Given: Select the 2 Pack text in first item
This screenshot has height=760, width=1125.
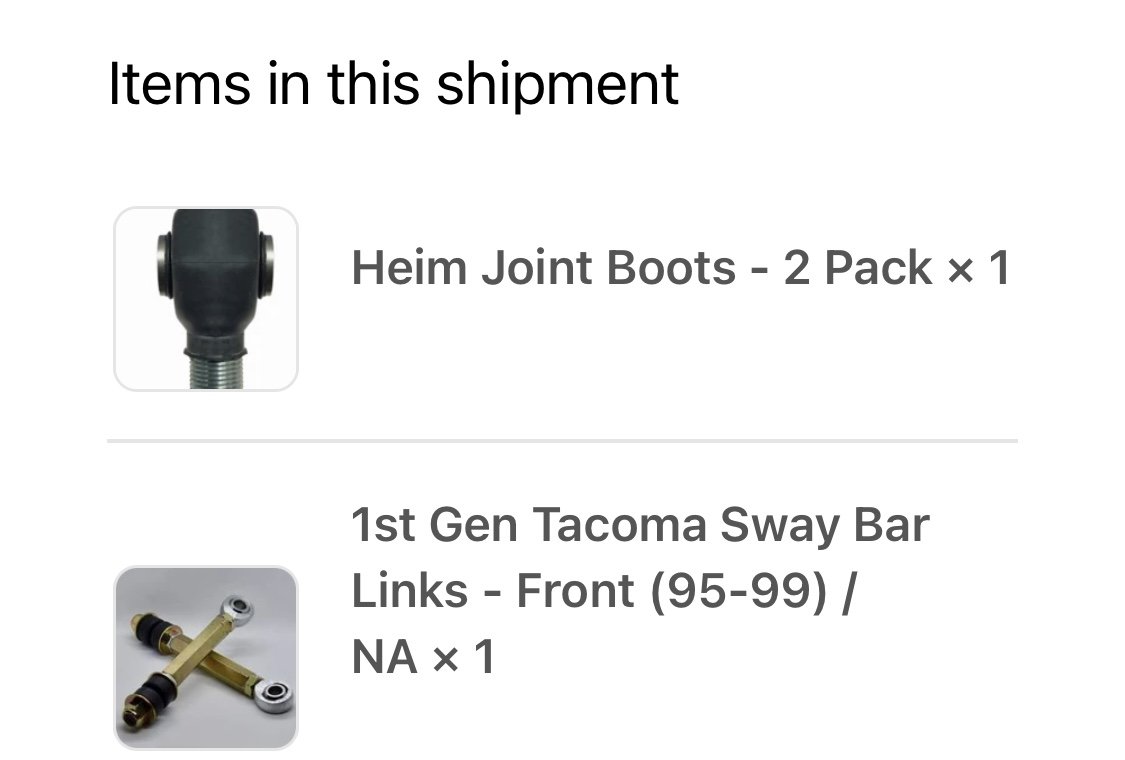Looking at the screenshot, I should point(857,268).
